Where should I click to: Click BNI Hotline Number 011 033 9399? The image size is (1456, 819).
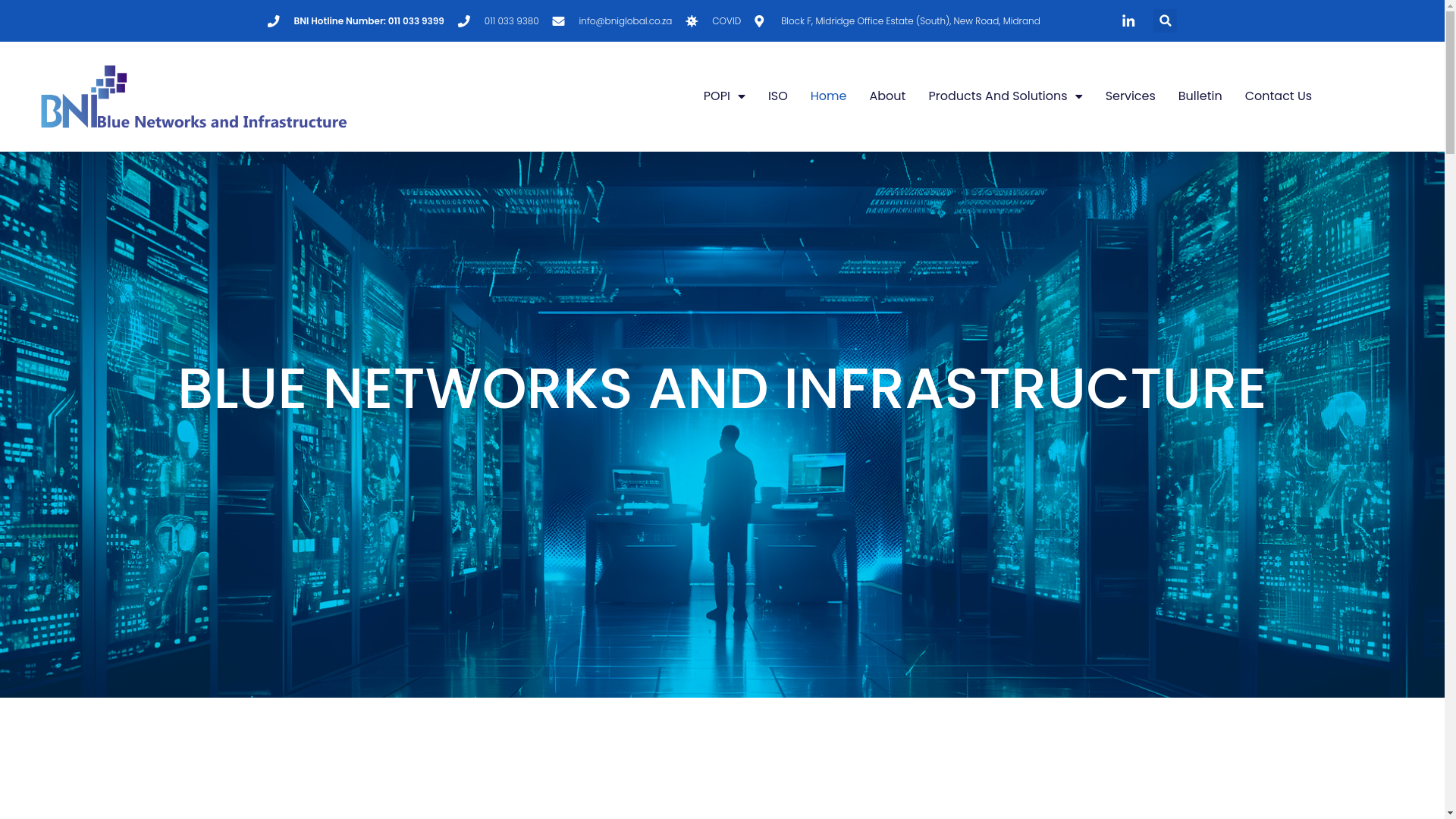(x=369, y=21)
